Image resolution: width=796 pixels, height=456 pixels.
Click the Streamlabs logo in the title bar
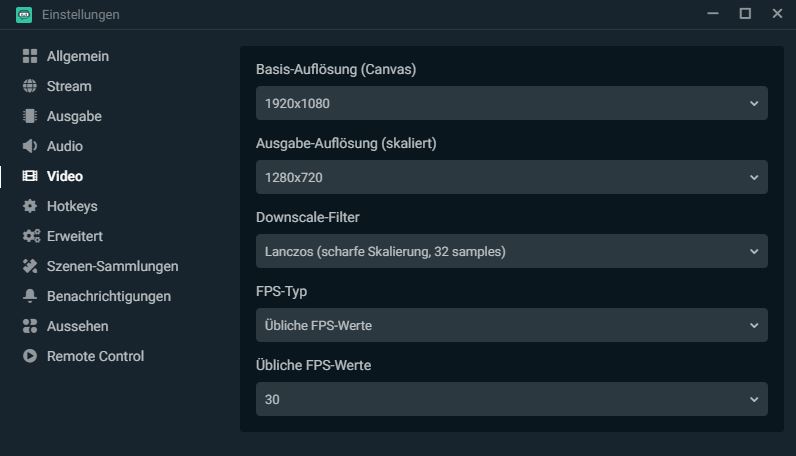[24, 14]
